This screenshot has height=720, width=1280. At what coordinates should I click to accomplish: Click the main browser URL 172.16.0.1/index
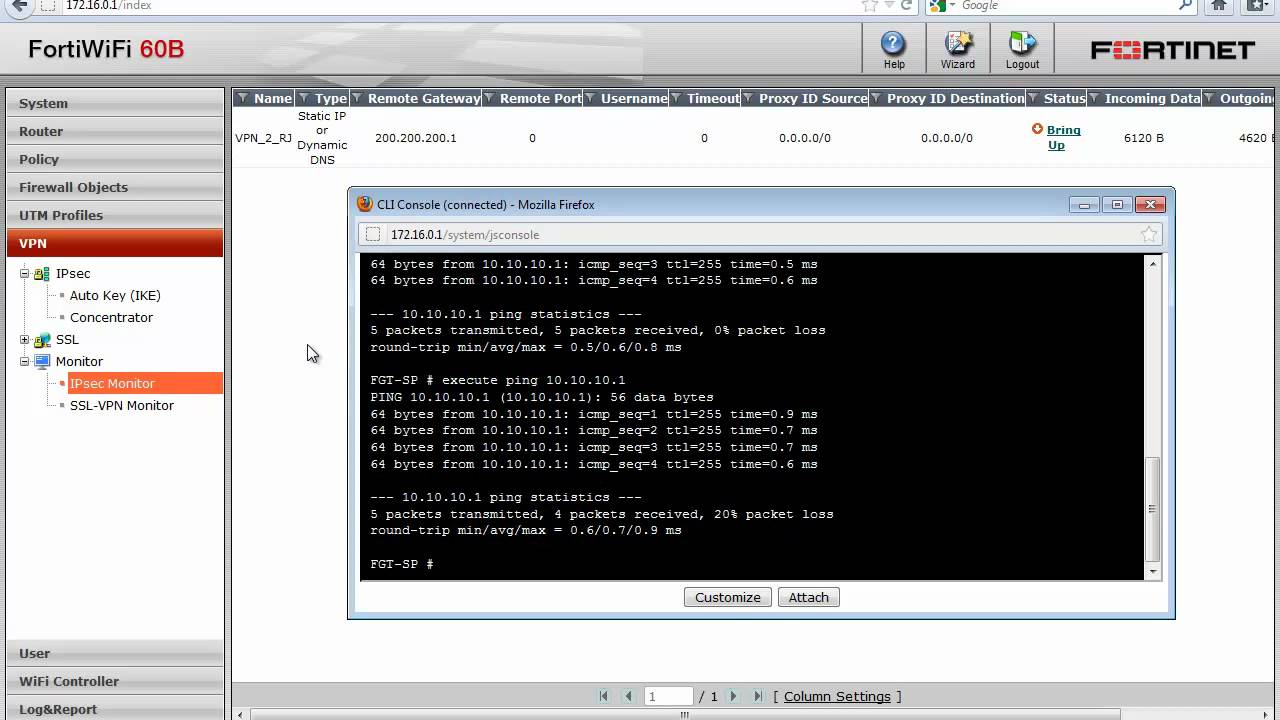tap(109, 5)
